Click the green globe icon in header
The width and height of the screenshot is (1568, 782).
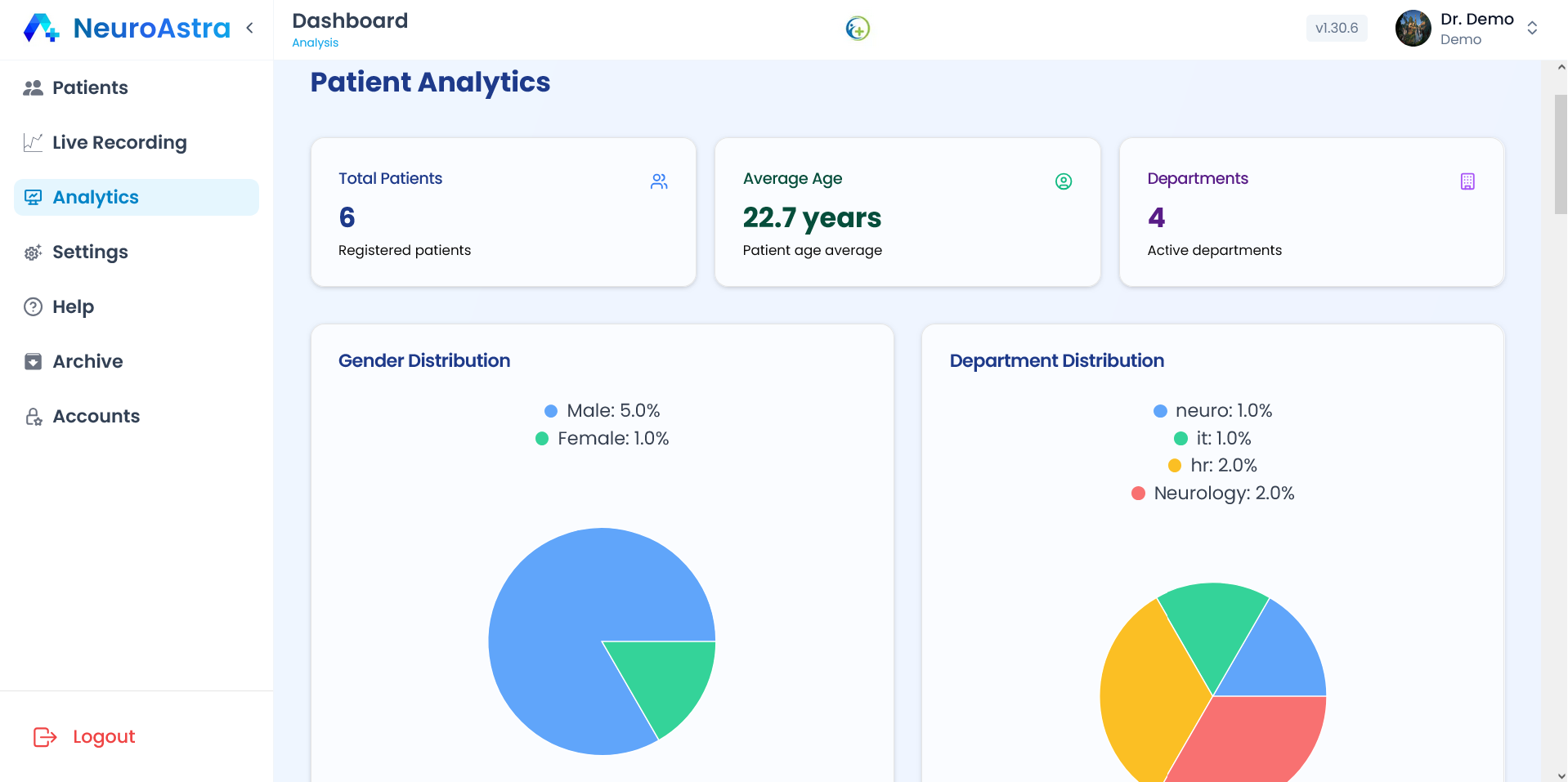pyautogui.click(x=857, y=29)
